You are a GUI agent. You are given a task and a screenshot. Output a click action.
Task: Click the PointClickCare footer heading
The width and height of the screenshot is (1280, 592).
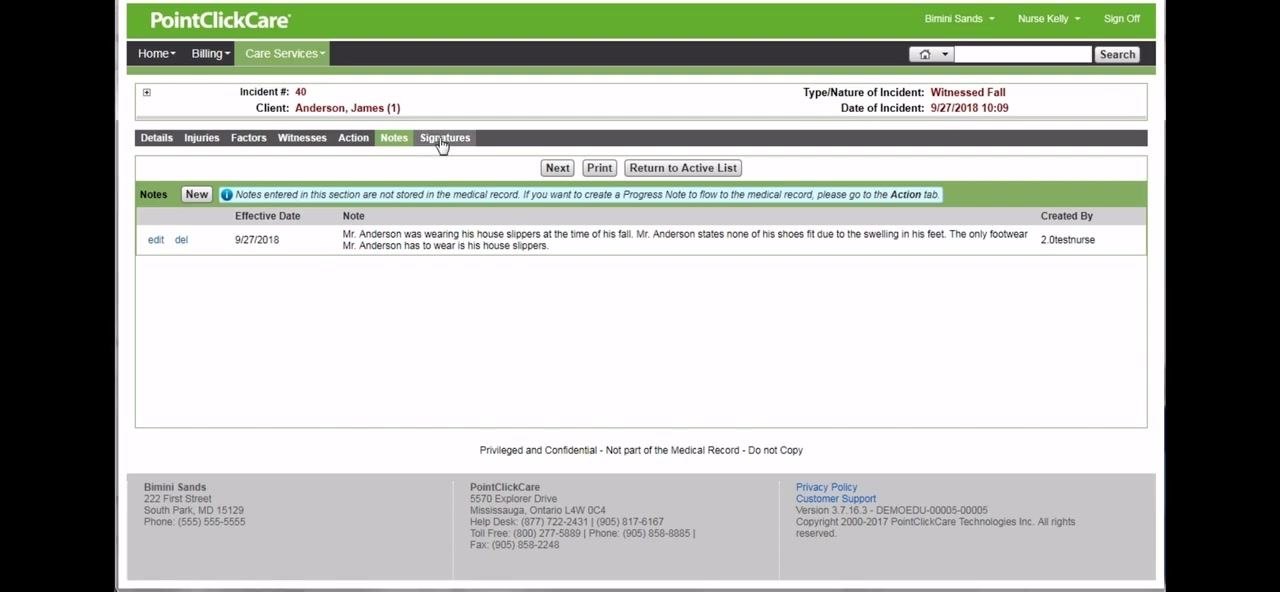(505, 487)
